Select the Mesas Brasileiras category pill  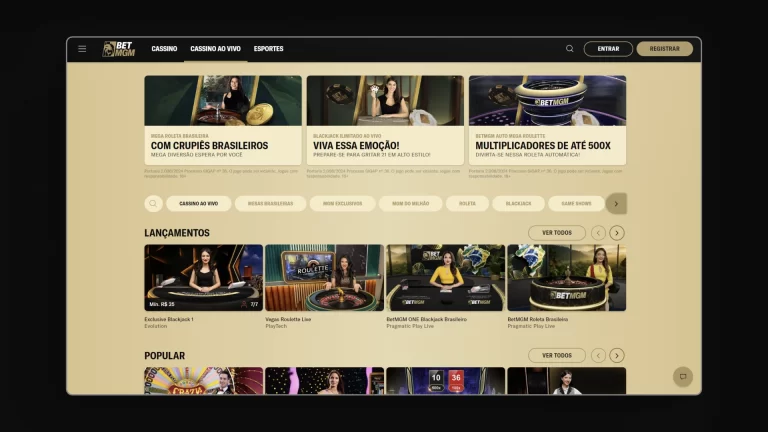click(x=270, y=203)
